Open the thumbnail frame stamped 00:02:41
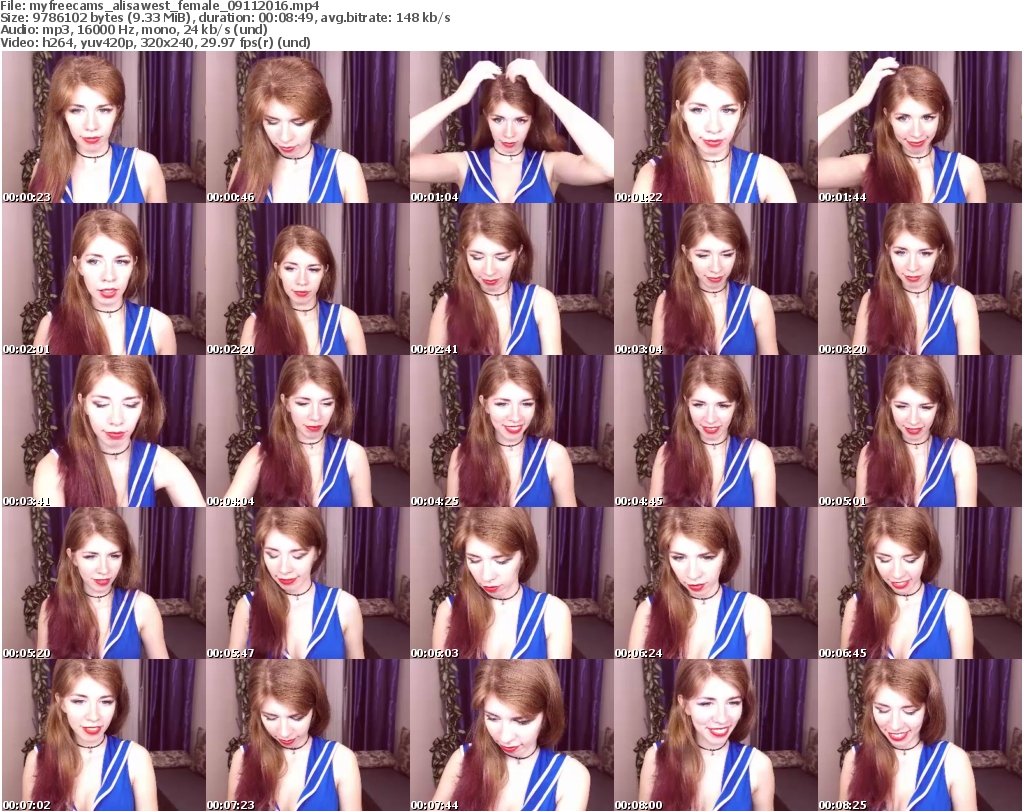This screenshot has height=811, width=1024. 511,279
